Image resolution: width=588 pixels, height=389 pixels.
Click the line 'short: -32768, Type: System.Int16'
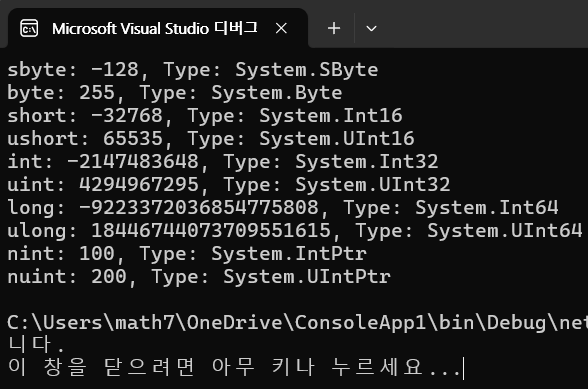pos(205,116)
